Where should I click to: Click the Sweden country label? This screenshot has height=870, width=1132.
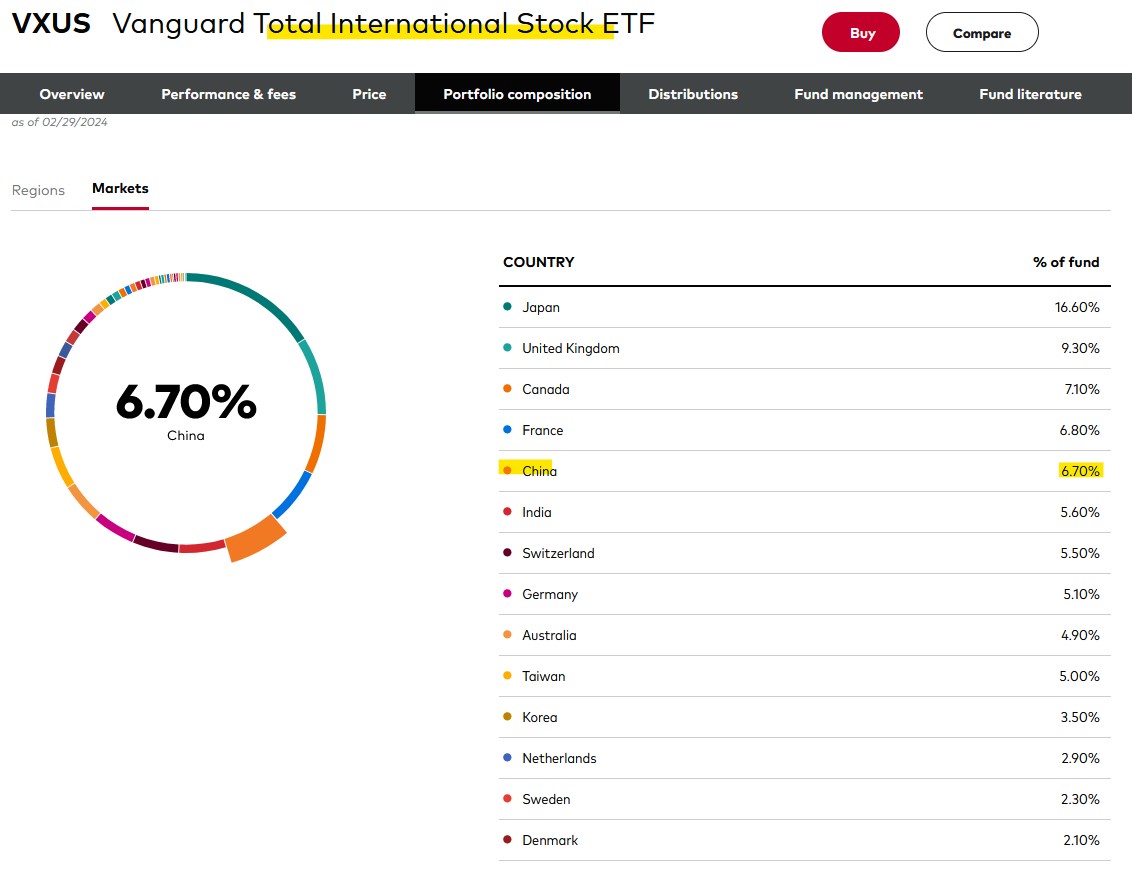point(546,799)
